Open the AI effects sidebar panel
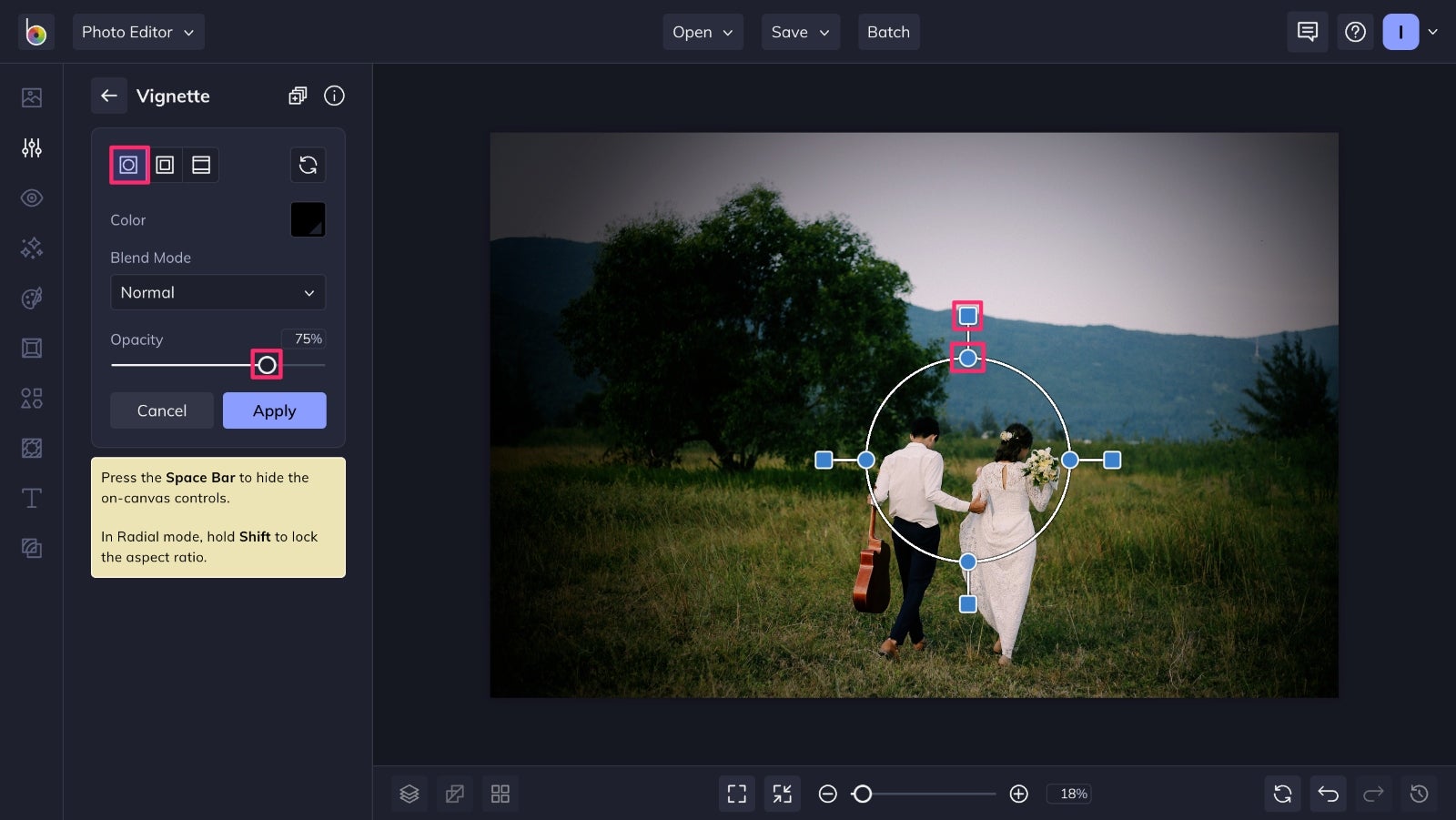 tap(31, 248)
